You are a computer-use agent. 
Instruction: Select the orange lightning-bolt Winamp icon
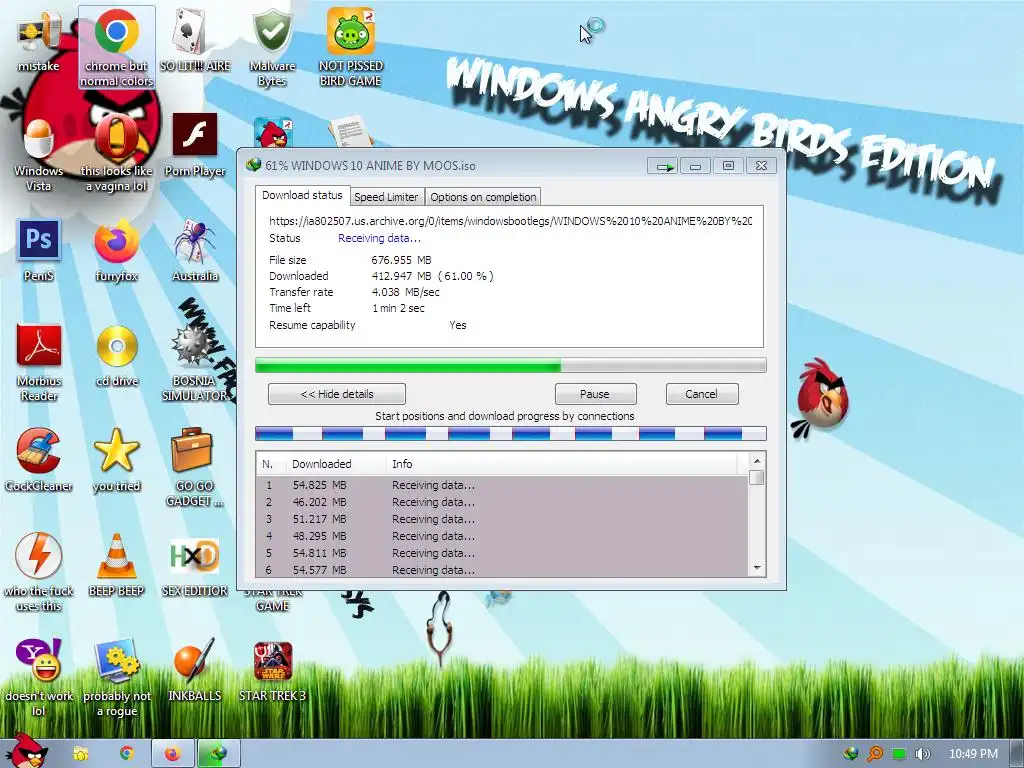[x=39, y=572]
